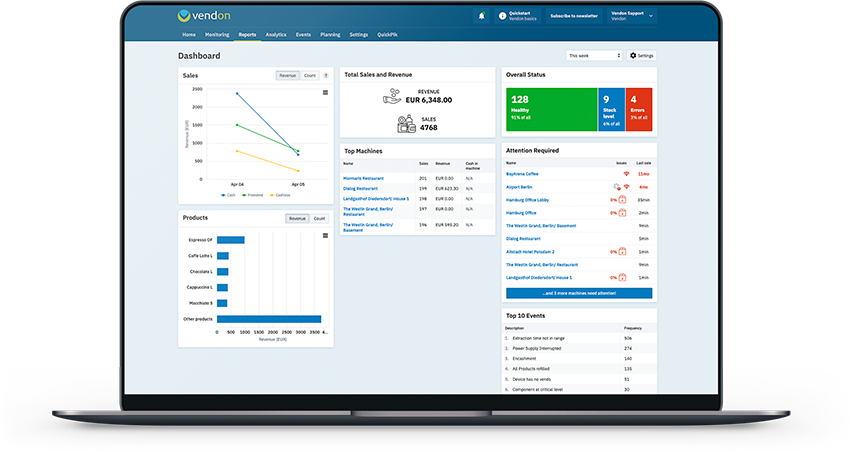Toggle Freevend series in Sales chart legend
This screenshot has height=452, width=850.
click(253, 195)
